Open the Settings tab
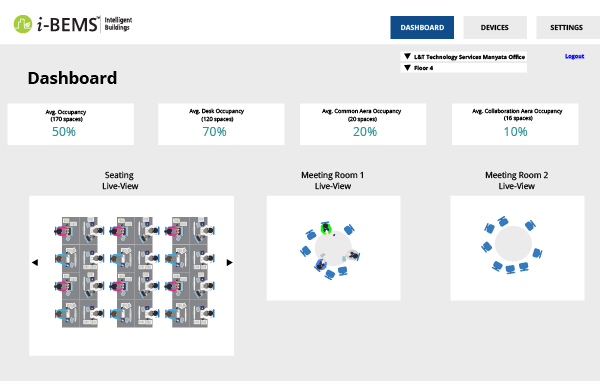The width and height of the screenshot is (600, 381). [x=566, y=28]
